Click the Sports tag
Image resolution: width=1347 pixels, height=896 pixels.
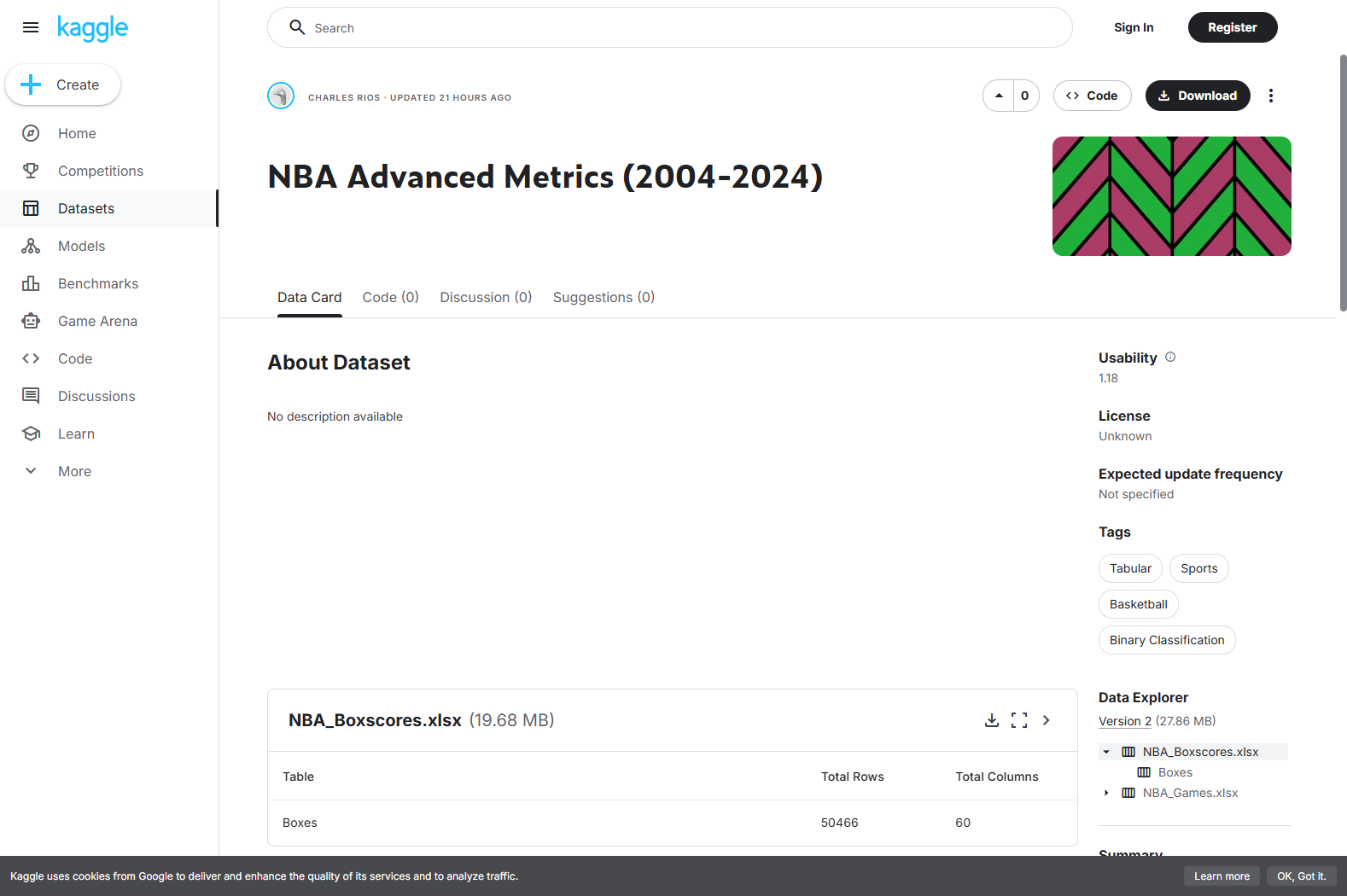[x=1199, y=568]
